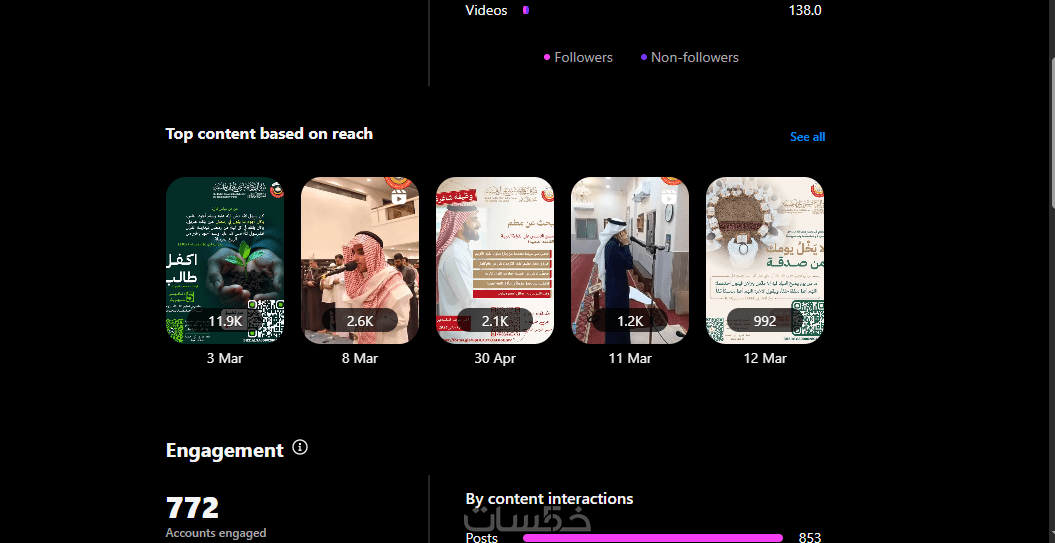Open the 3 Mar post with 11.9K reach

225,260
